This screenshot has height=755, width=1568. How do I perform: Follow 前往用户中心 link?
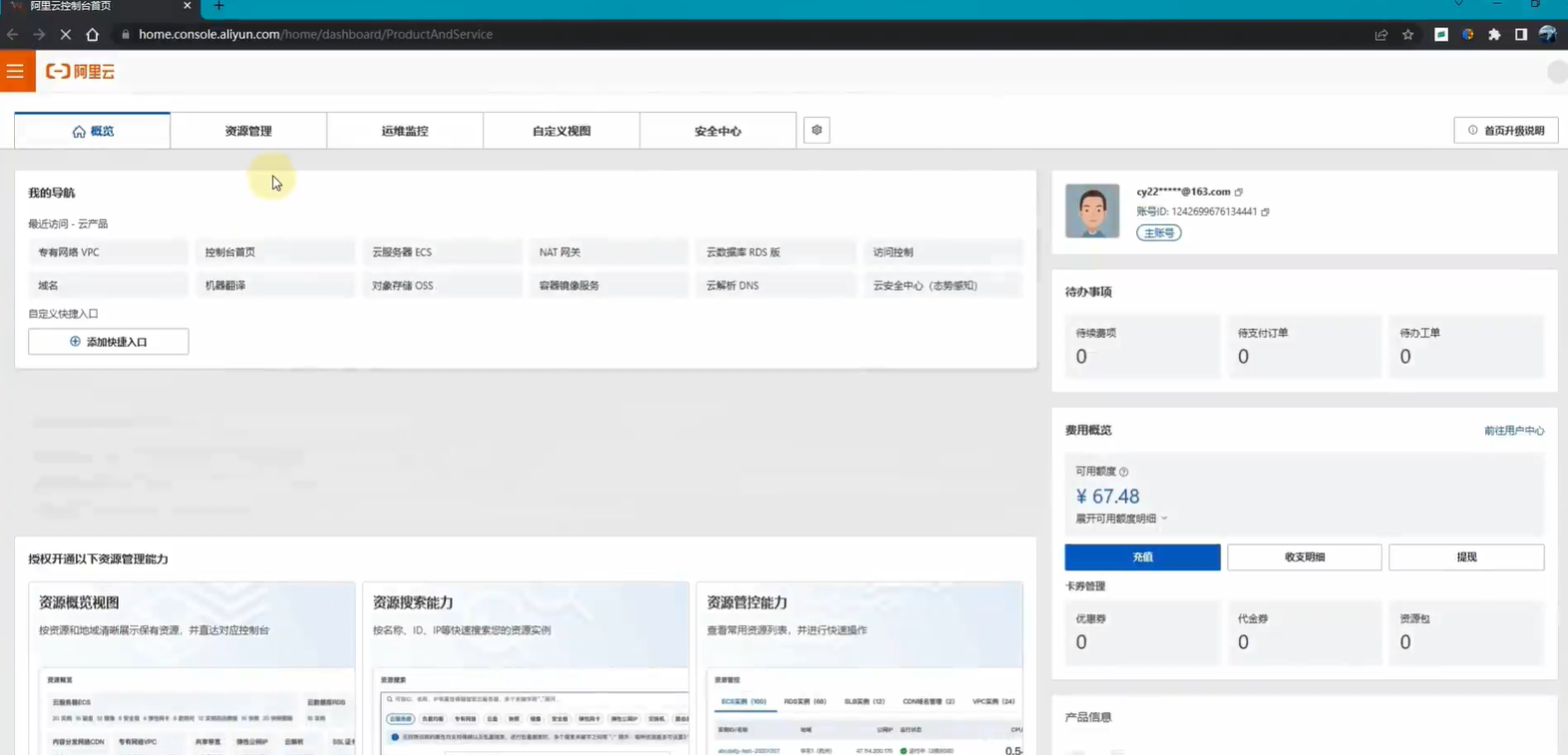coord(1514,431)
